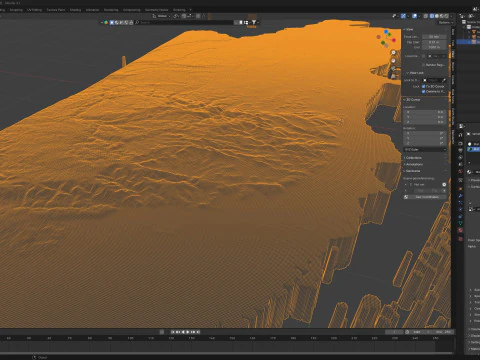Screen dimensions: 480x360
Task: Click the filter funnel icon in the search bar
Action: (254, 22)
